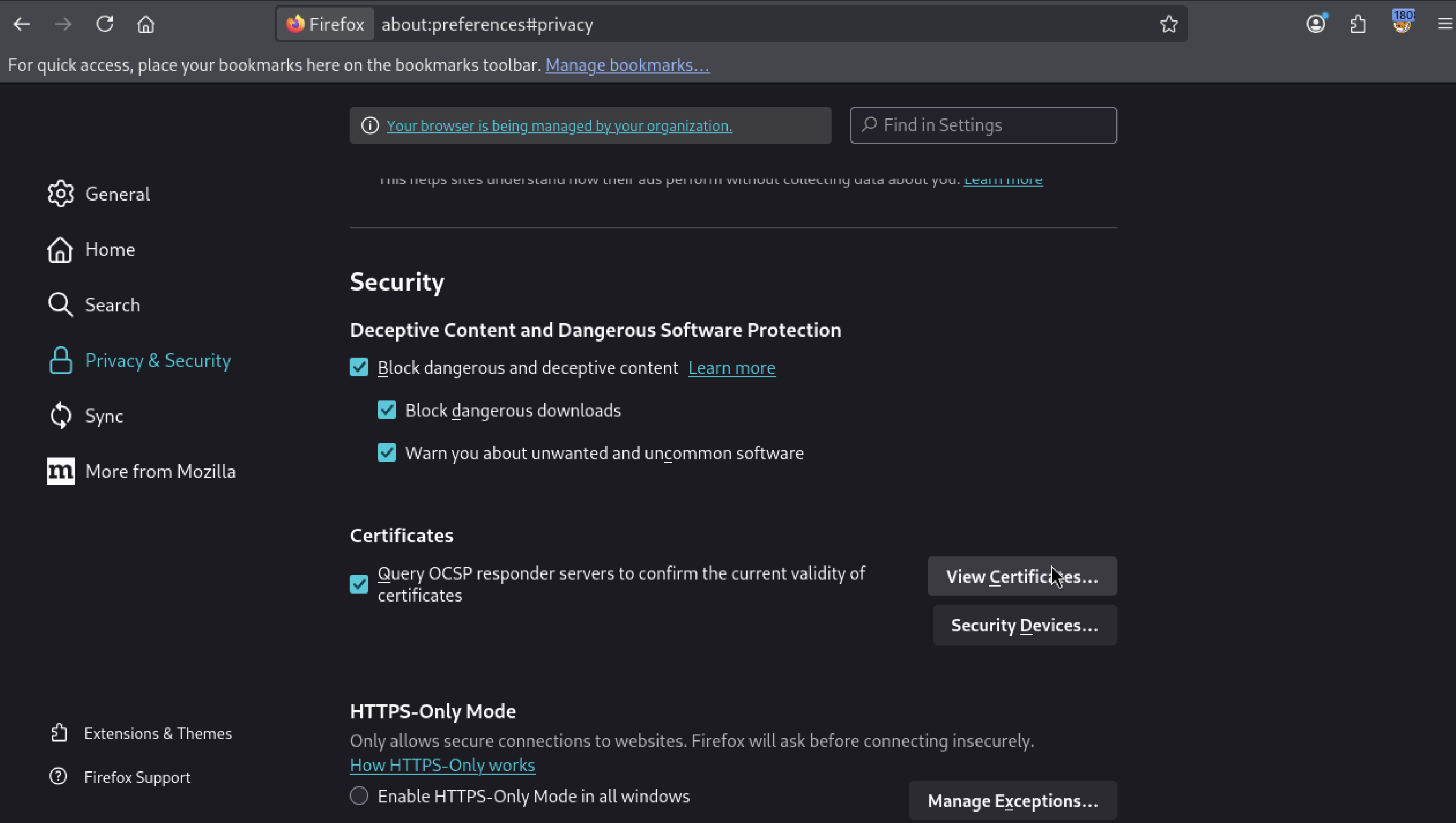Image resolution: width=1456 pixels, height=823 pixels.
Task: Reload the current page
Action: (105, 24)
